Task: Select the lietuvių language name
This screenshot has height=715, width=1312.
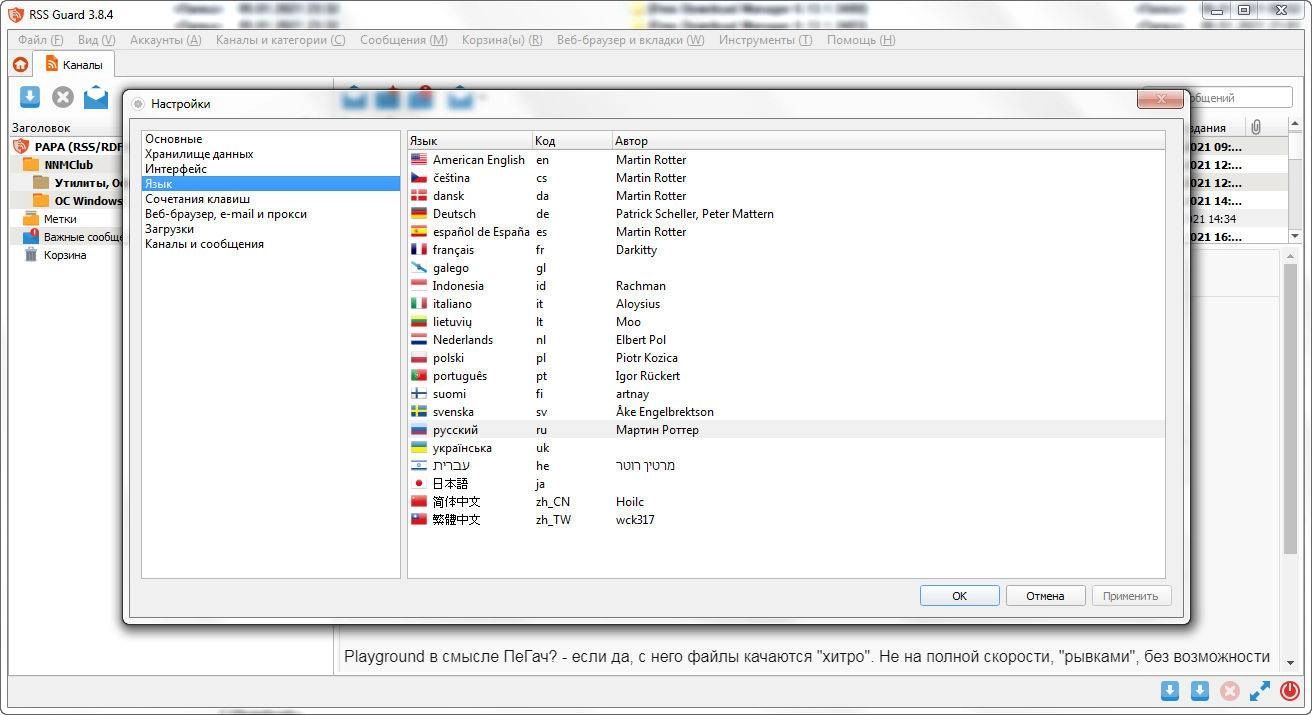Action: (452, 322)
